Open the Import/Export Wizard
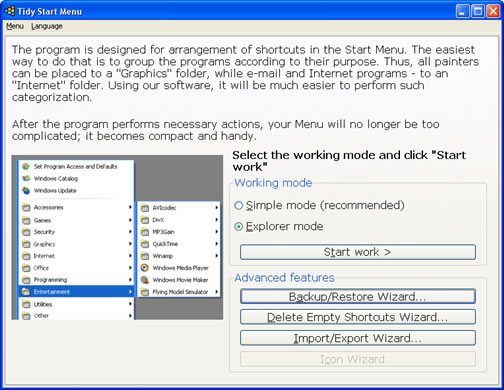The width and height of the screenshot is (504, 390). point(358,338)
